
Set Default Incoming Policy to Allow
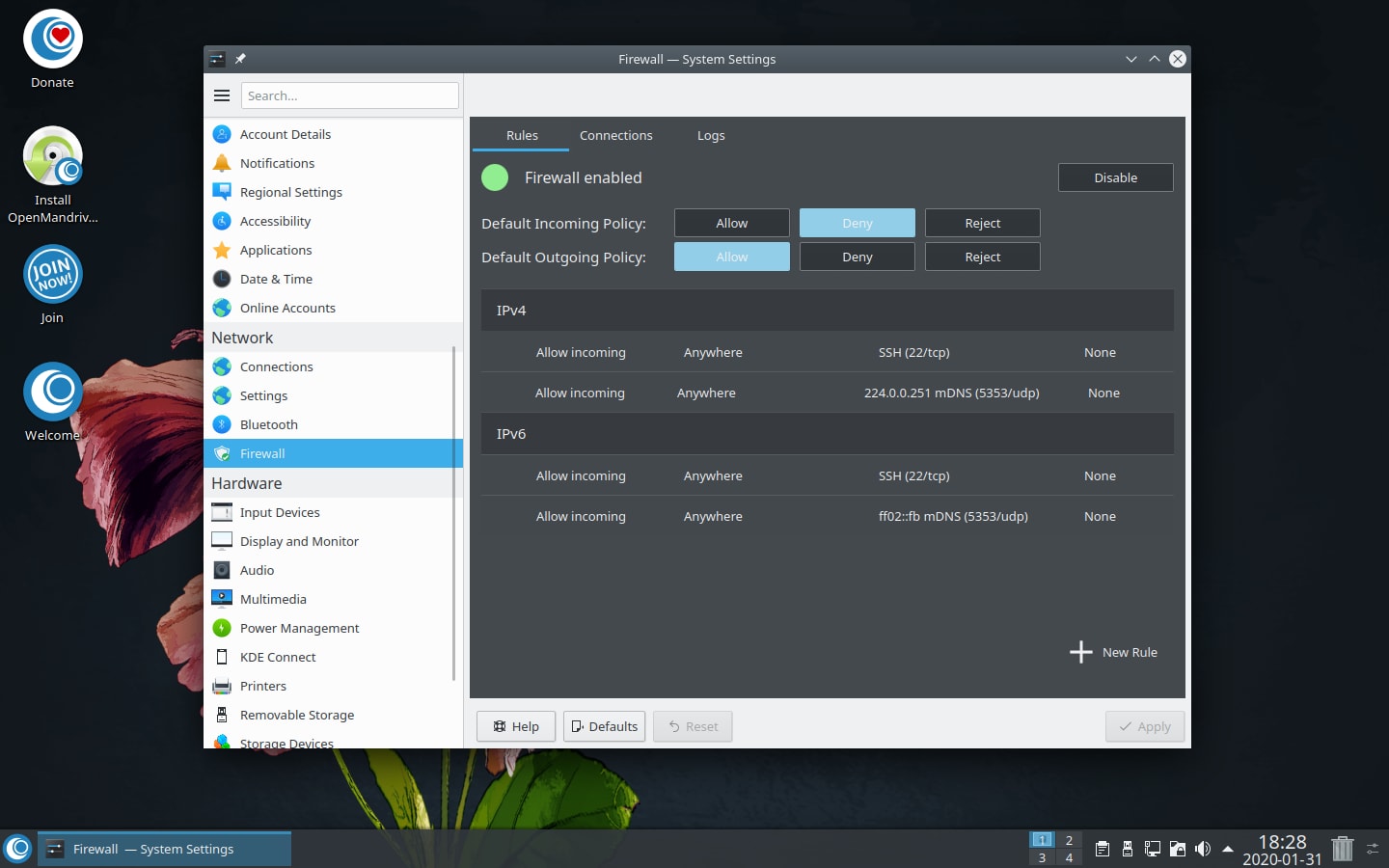(x=731, y=223)
